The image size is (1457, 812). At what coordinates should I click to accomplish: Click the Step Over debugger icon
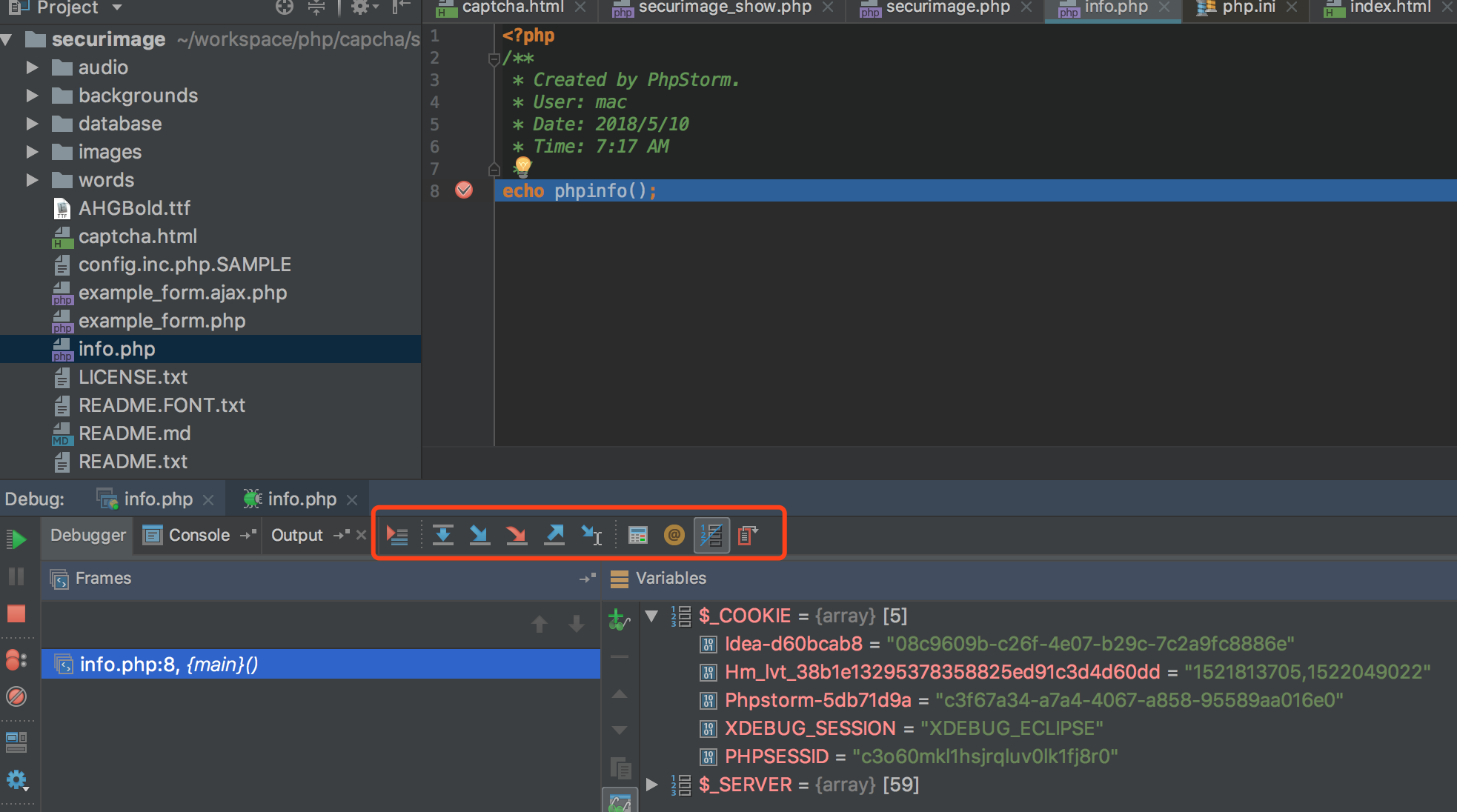coord(443,534)
